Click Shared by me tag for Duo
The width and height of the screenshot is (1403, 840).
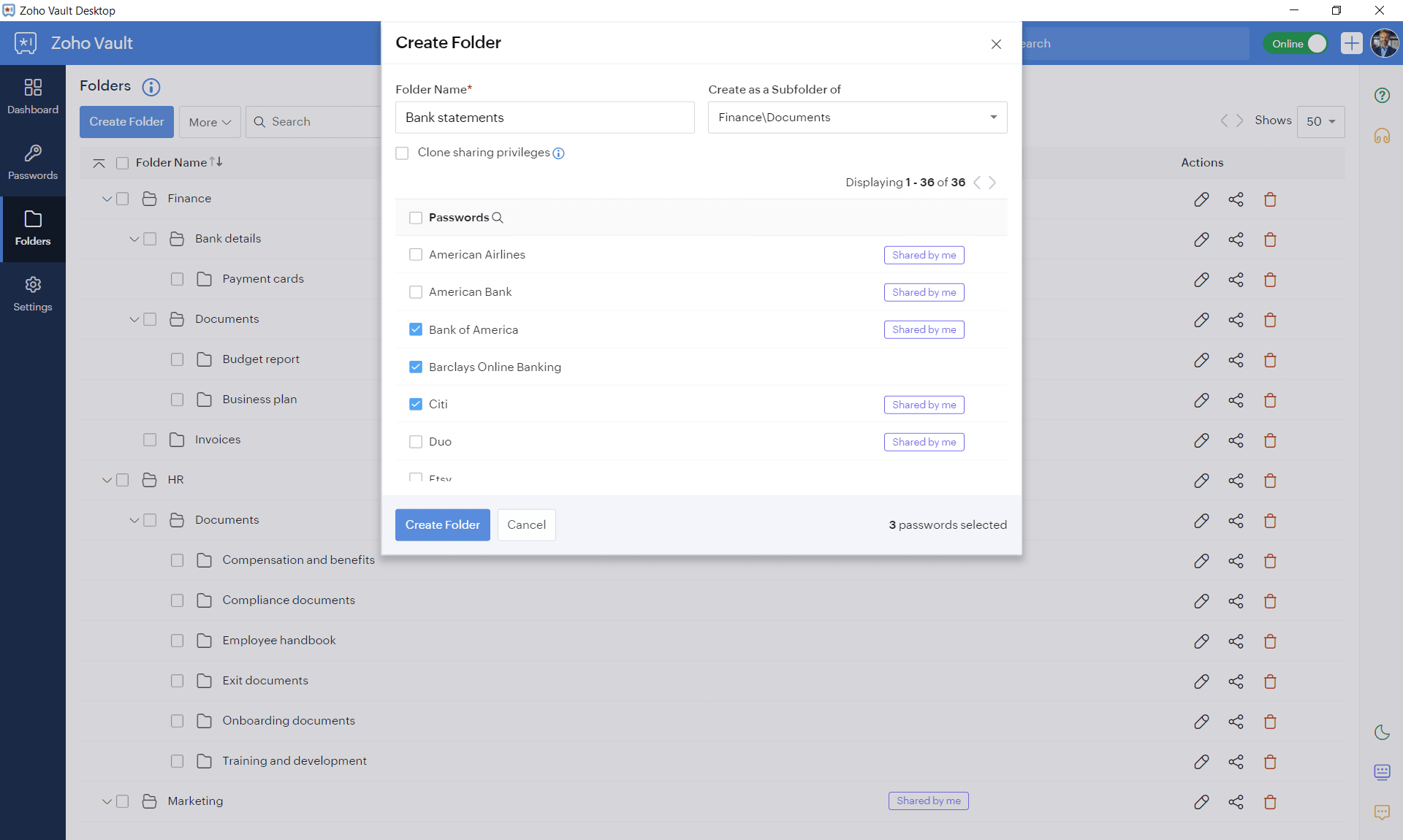tap(924, 442)
